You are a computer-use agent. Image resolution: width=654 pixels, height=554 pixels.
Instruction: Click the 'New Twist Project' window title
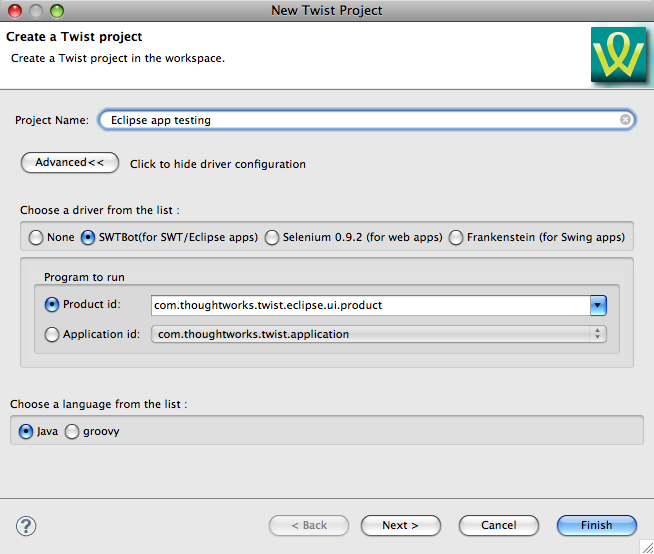pyautogui.click(x=327, y=10)
